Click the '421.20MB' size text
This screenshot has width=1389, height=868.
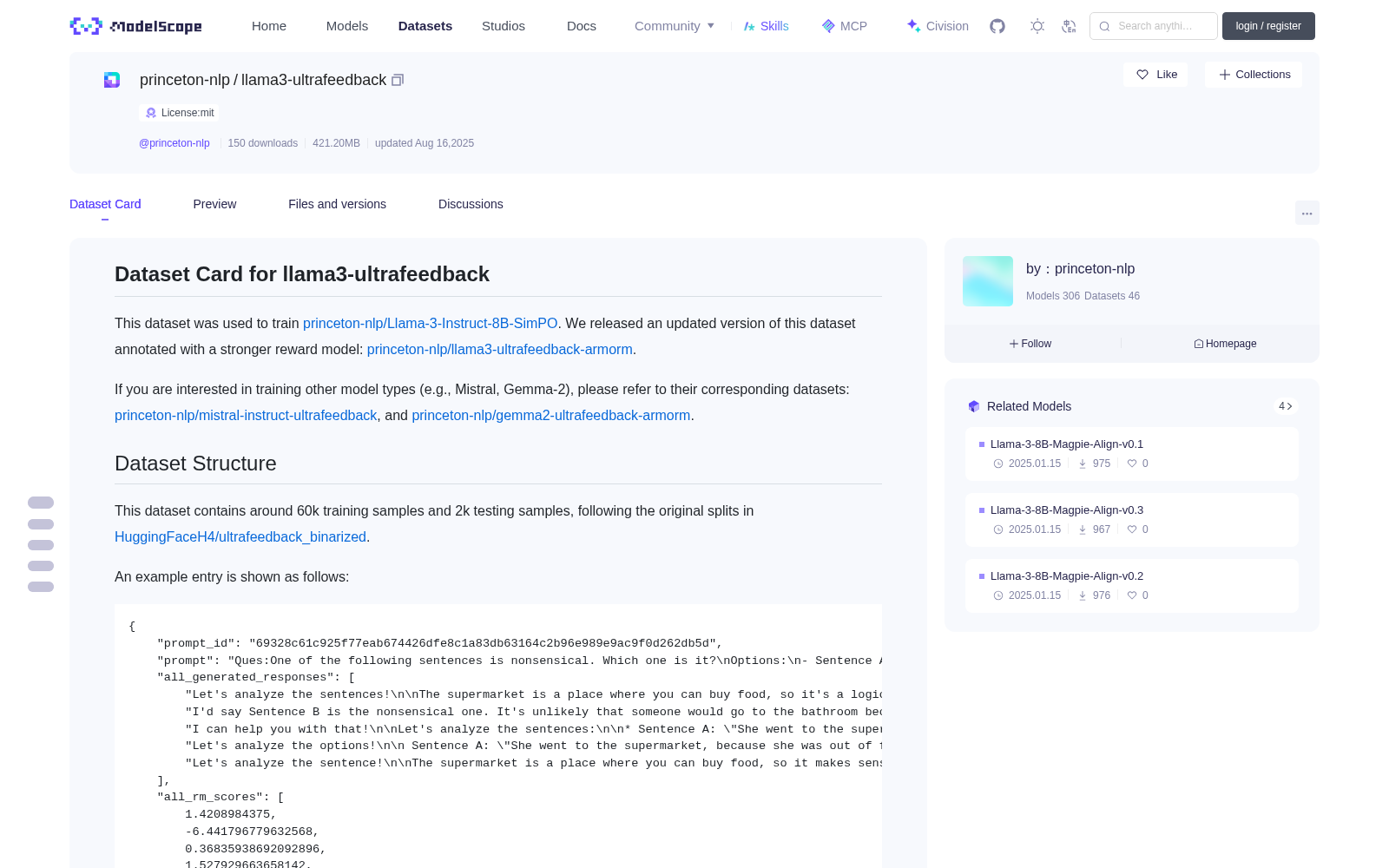tap(336, 143)
